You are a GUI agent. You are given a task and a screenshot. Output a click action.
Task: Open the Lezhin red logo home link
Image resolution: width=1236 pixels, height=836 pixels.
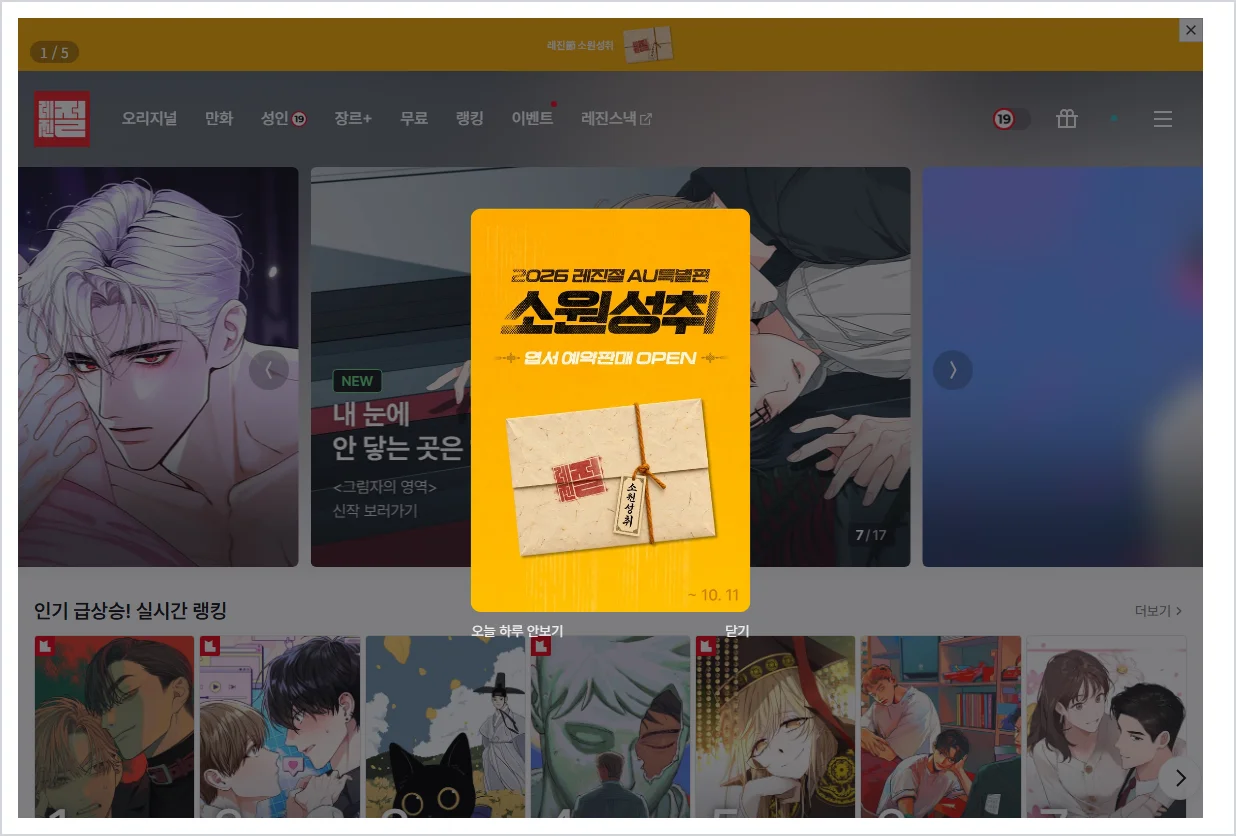62,119
